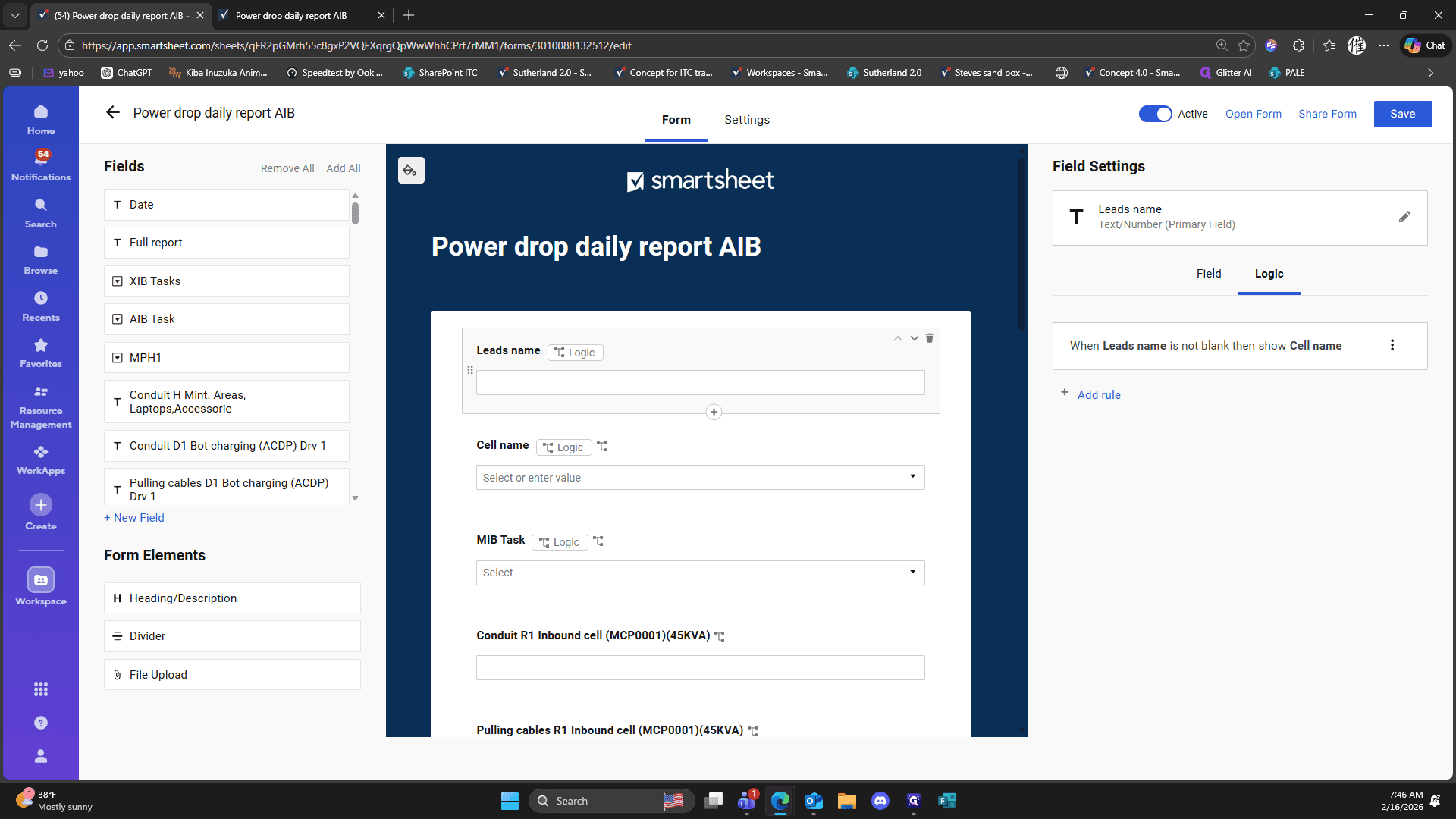Move Leads name field down with arrow
This screenshot has height=819, width=1456.
(915, 338)
